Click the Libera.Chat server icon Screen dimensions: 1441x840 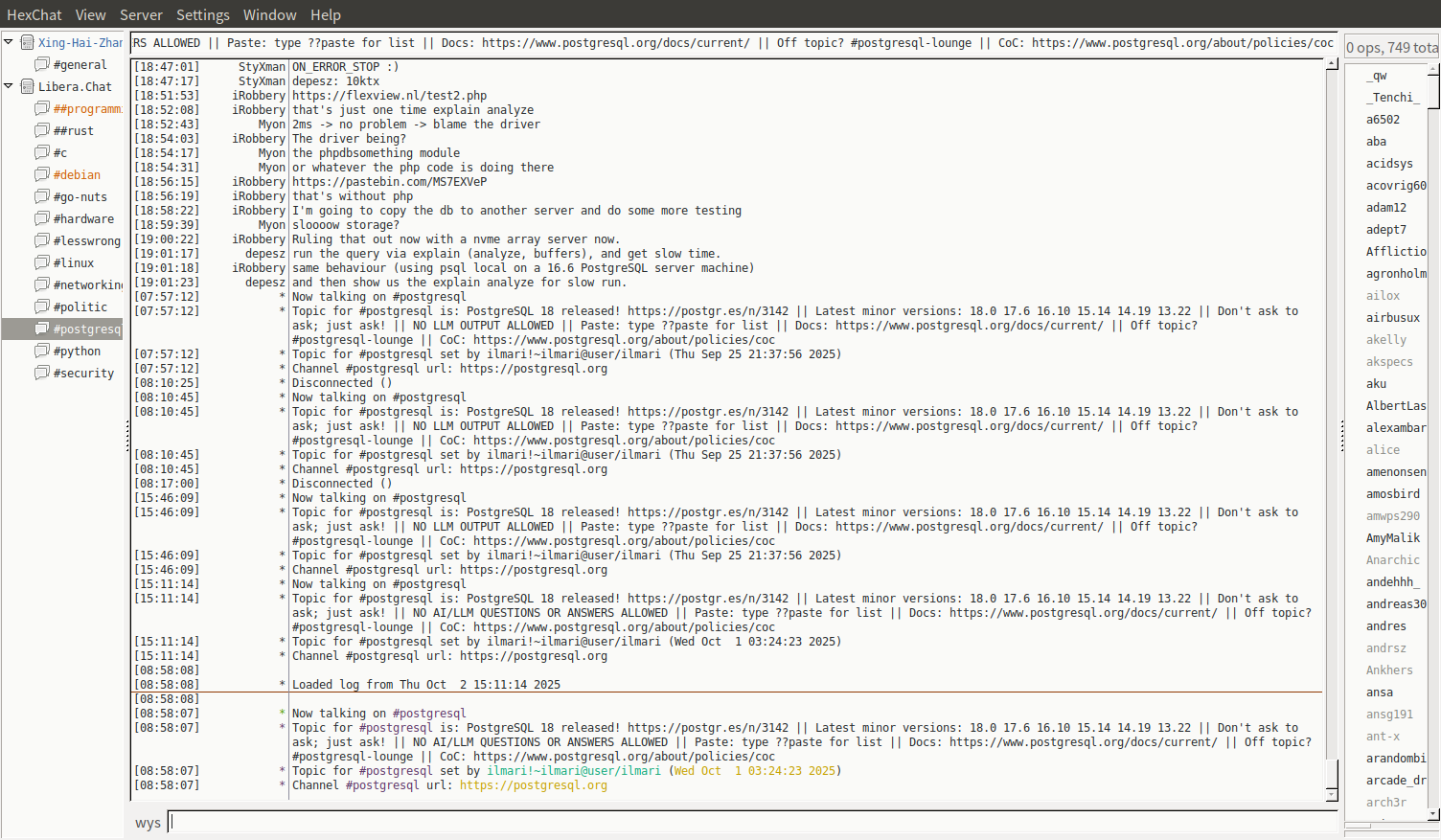coord(28,86)
